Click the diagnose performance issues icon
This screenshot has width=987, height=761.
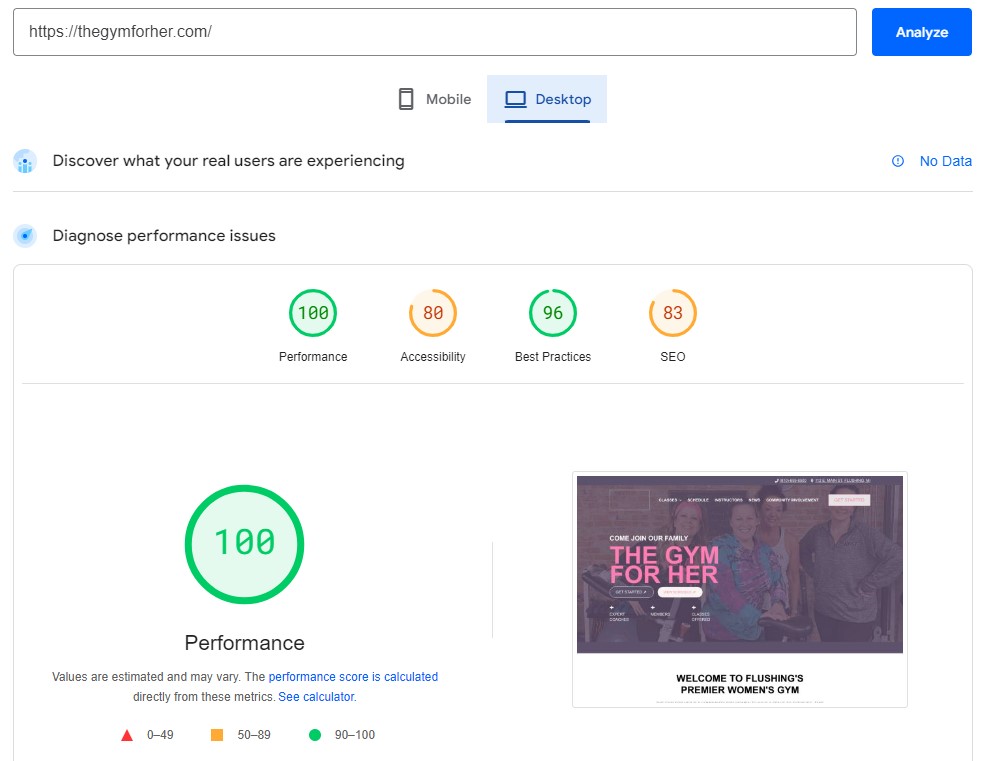coord(25,236)
